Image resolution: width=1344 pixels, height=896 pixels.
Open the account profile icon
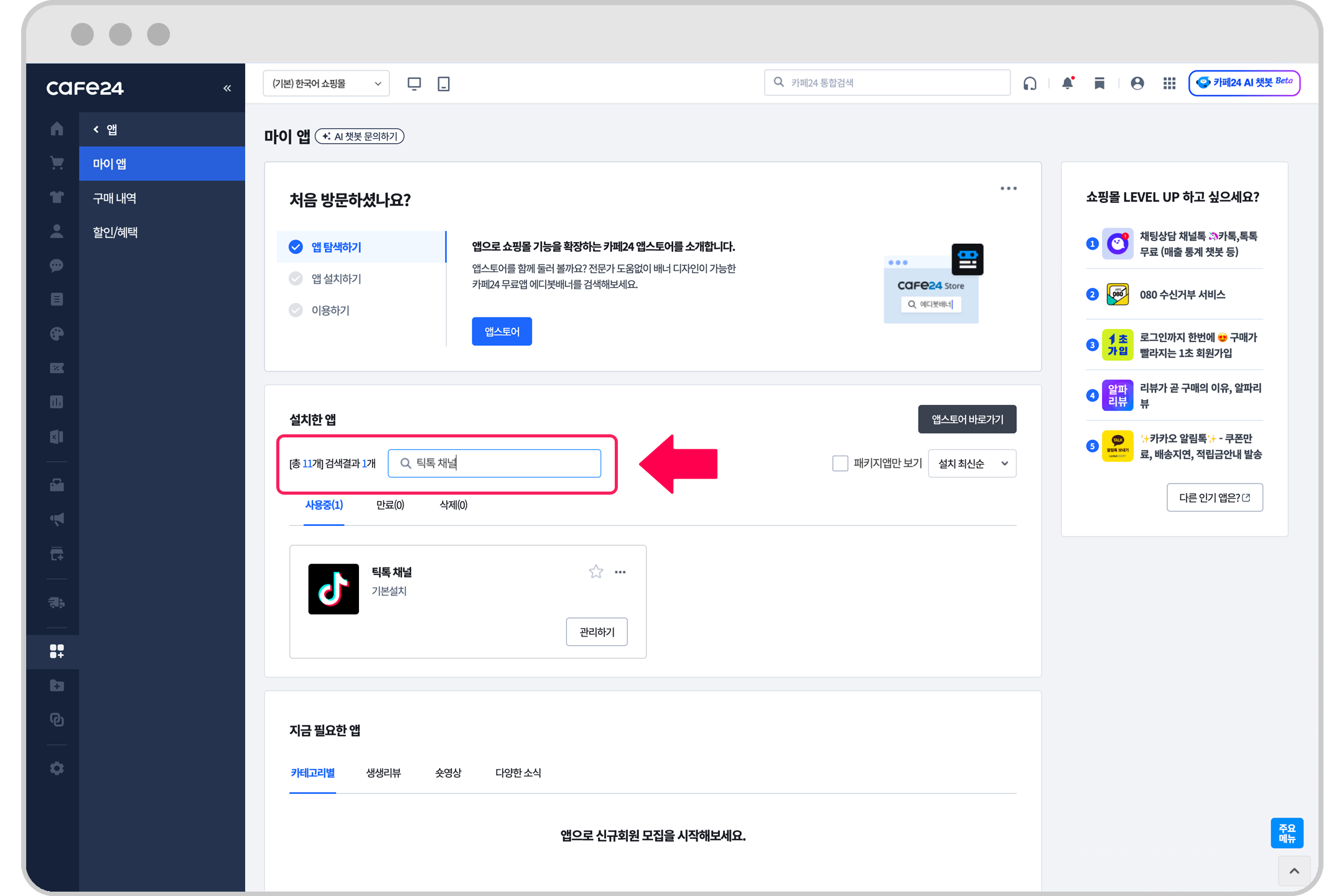(1137, 83)
